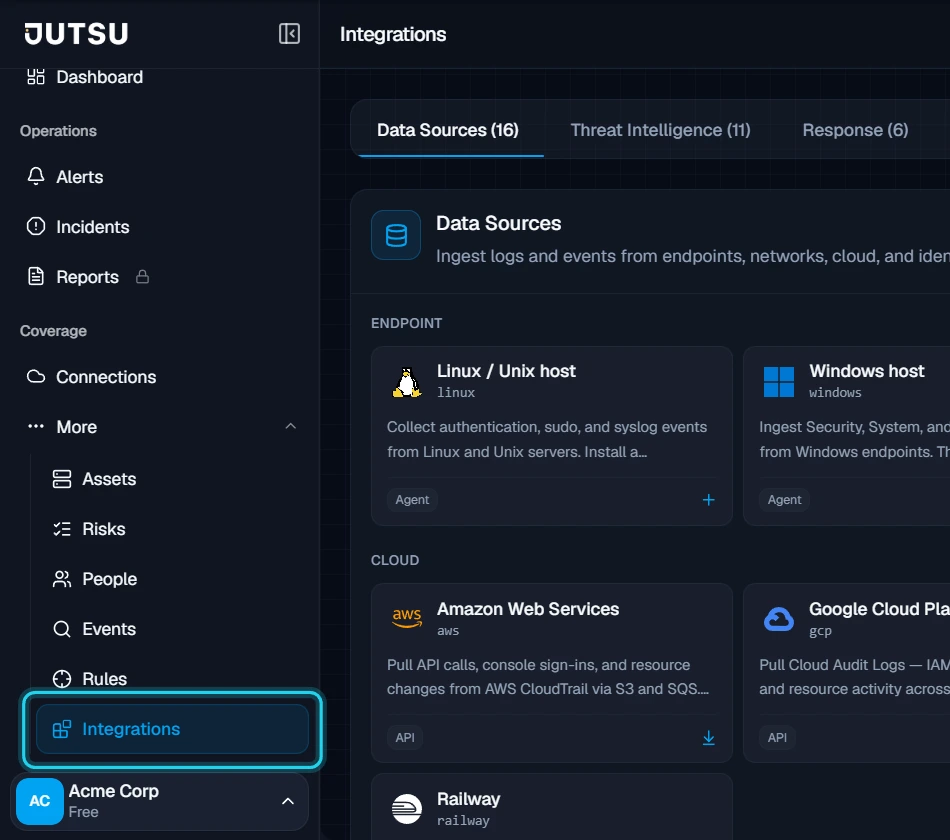950x840 pixels.
Task: Click the AC avatar badge
Action: click(39, 801)
